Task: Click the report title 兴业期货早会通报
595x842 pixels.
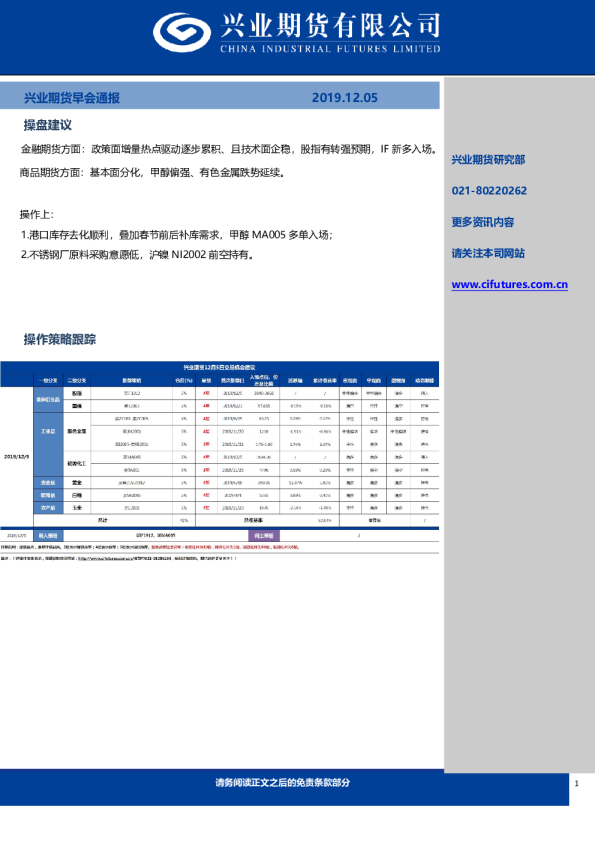Action: click(x=71, y=98)
